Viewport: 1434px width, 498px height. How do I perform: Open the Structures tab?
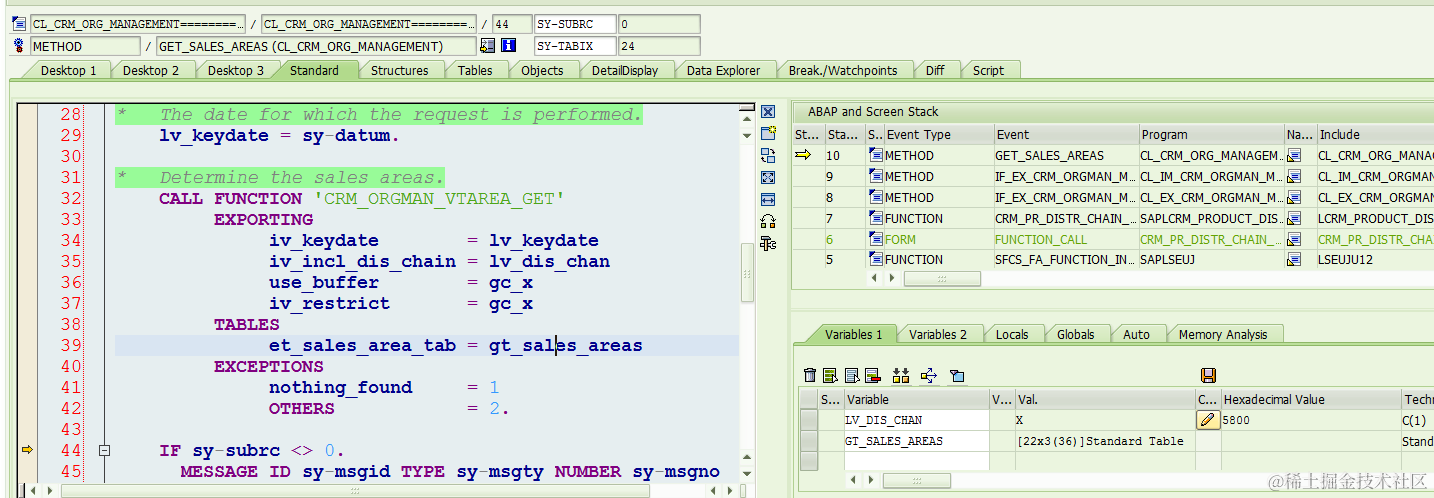tap(399, 70)
